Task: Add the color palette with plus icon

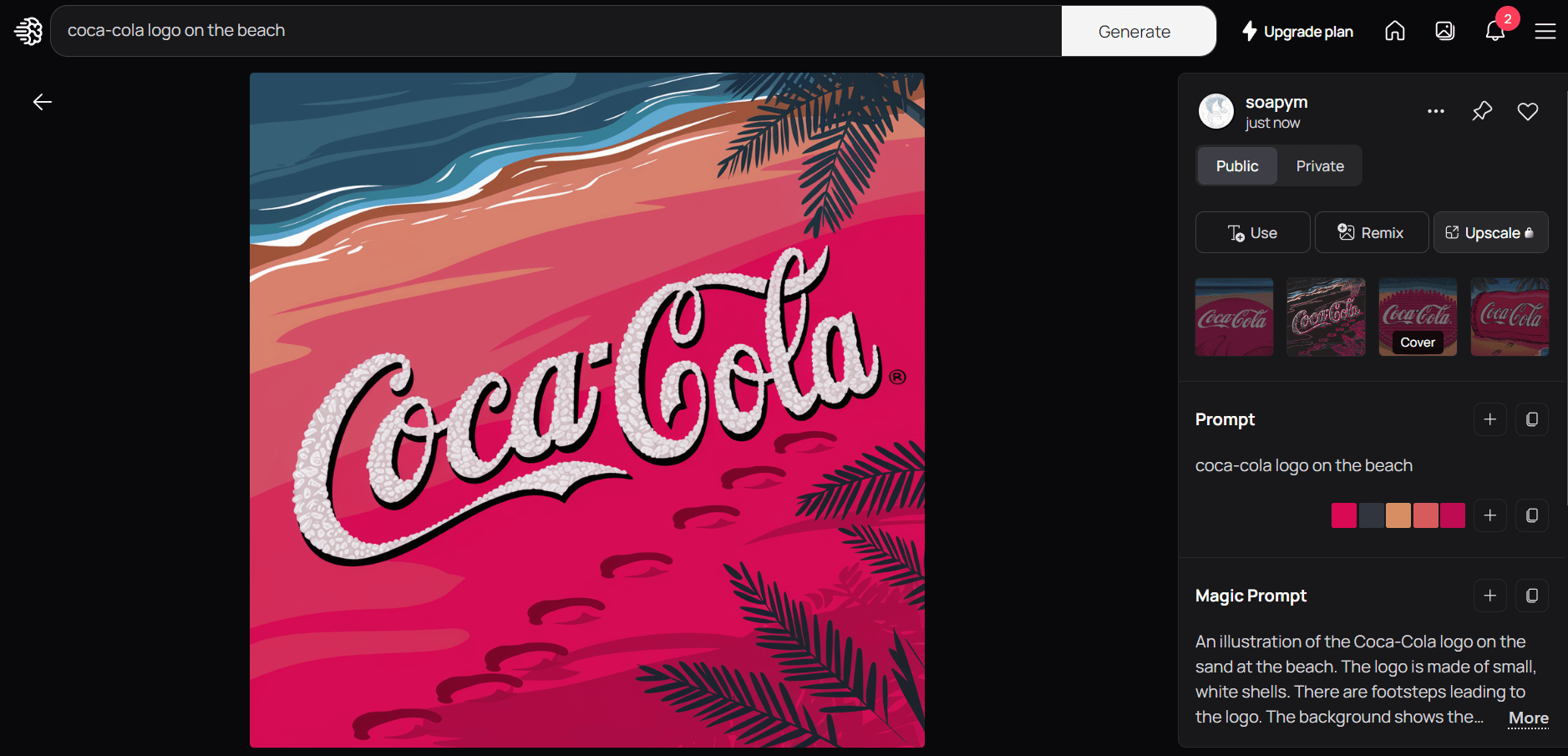Action: [1490, 515]
